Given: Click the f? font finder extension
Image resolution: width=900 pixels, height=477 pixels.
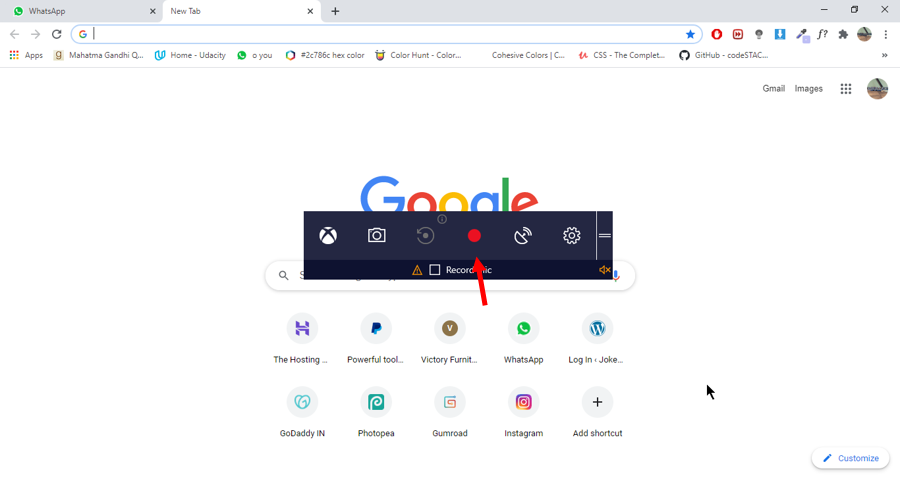Looking at the screenshot, I should (x=823, y=34).
